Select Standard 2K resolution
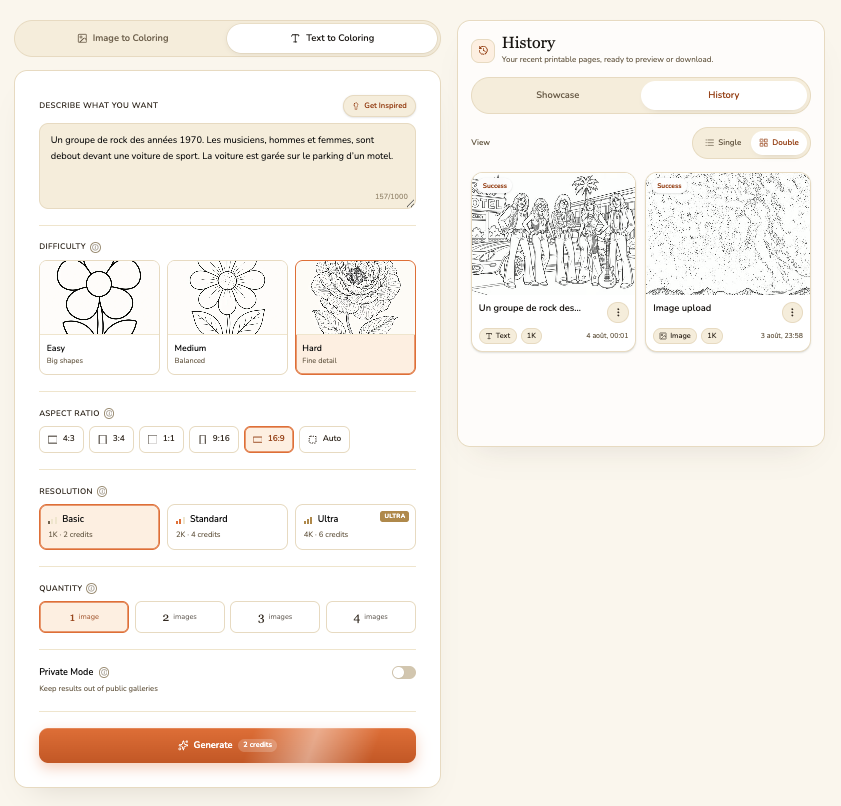 point(227,527)
